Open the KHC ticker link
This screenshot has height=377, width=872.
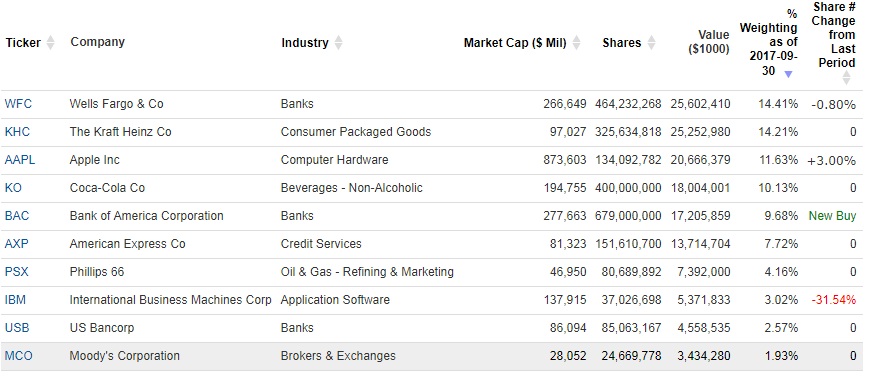17,132
